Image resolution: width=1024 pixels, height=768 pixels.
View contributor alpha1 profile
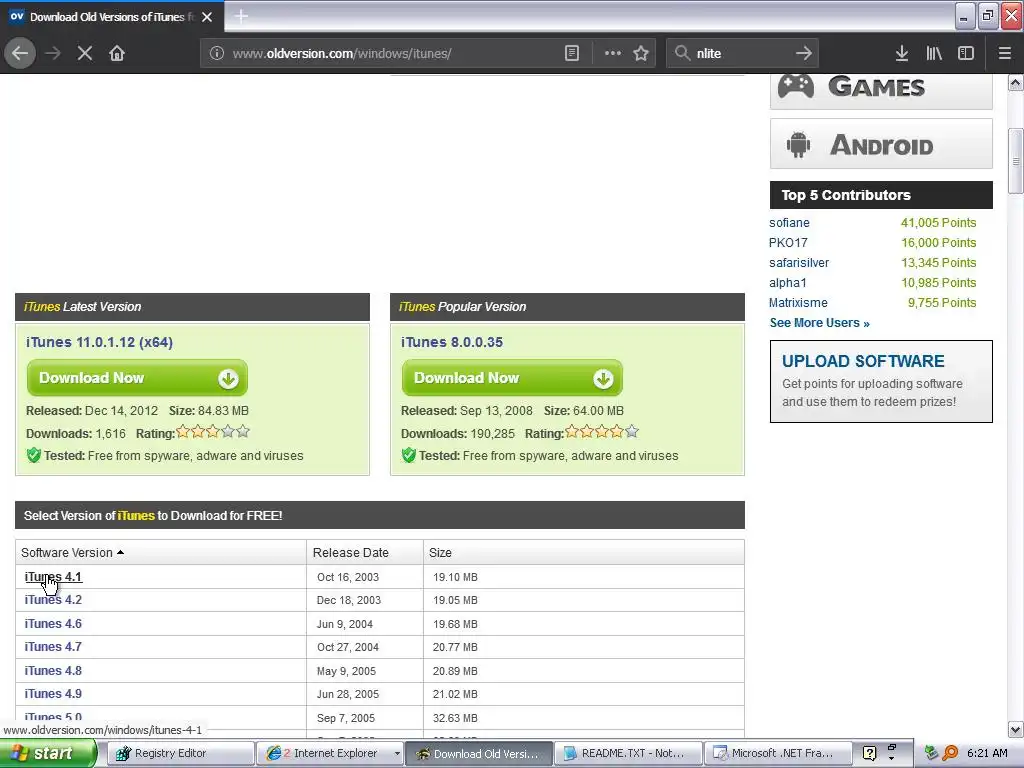788,283
